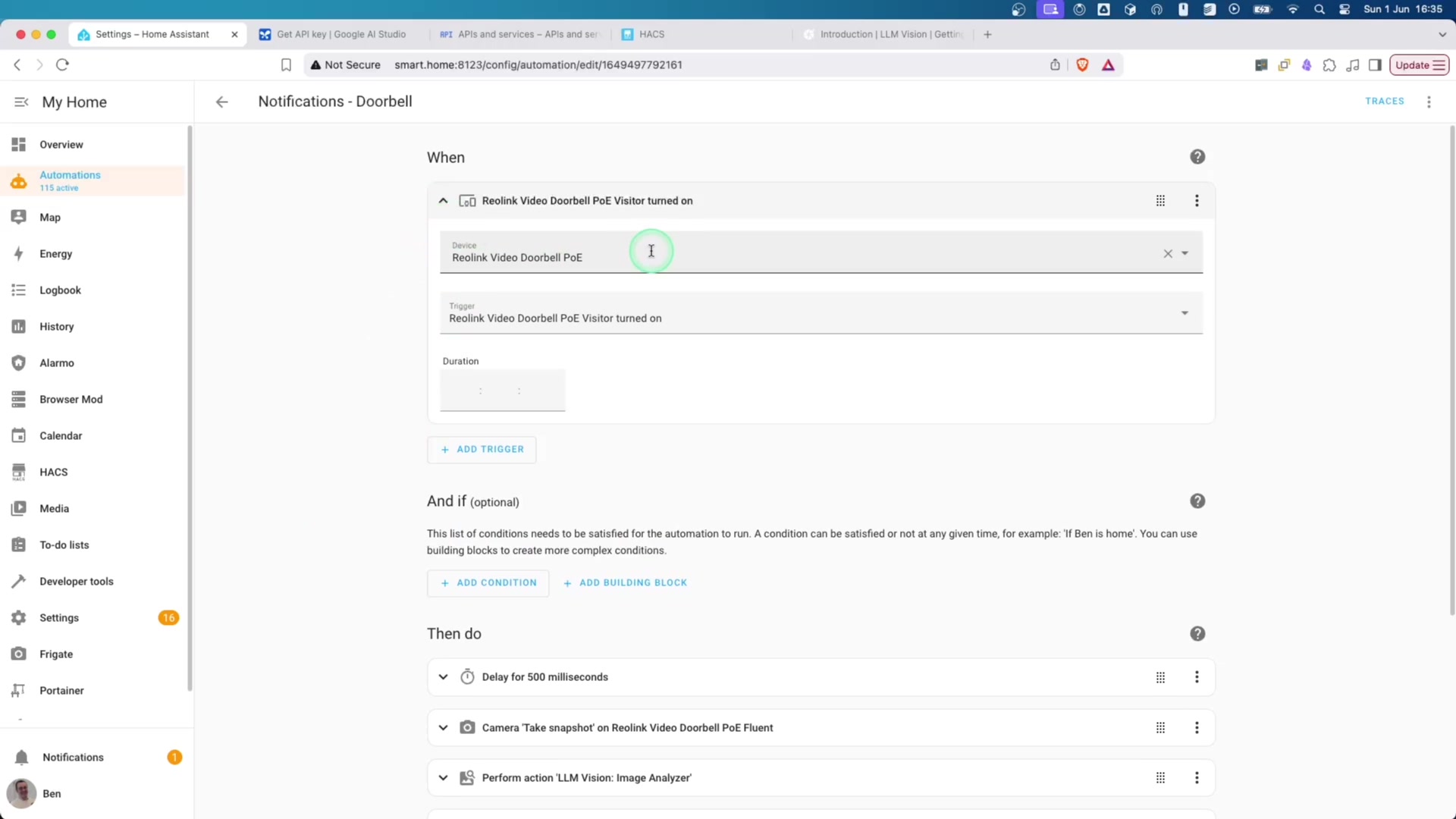Switch to the HACS browser tab
Screen dimensions: 1456x819
(x=651, y=34)
